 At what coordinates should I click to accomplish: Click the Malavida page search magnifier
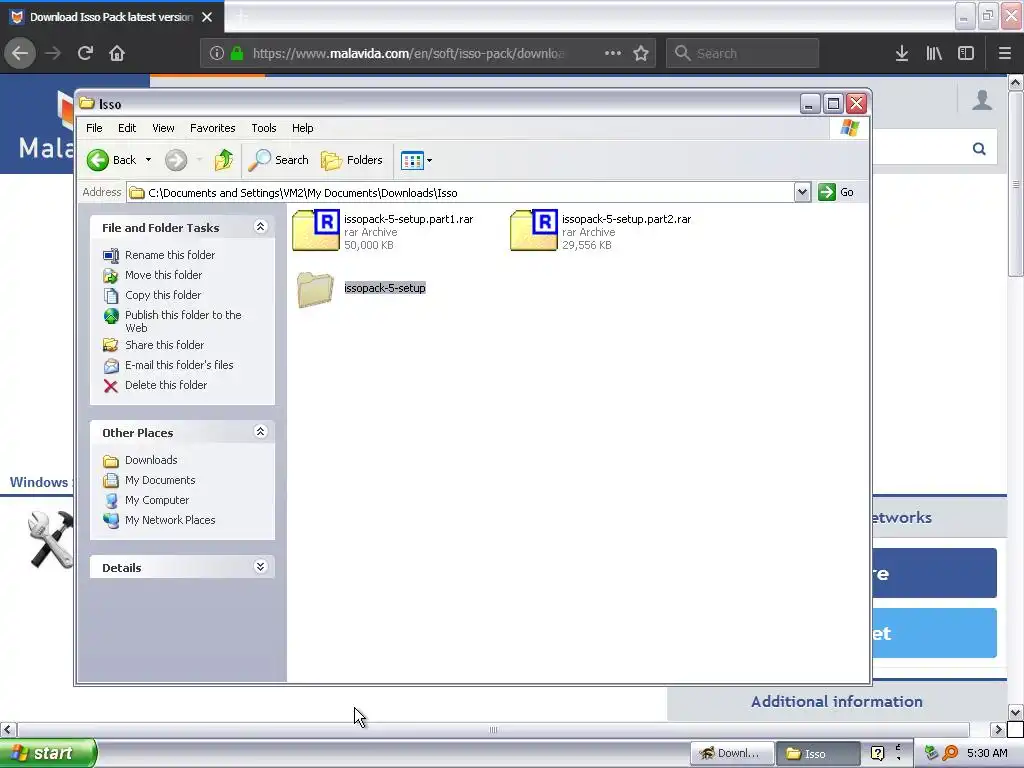pyautogui.click(x=979, y=149)
